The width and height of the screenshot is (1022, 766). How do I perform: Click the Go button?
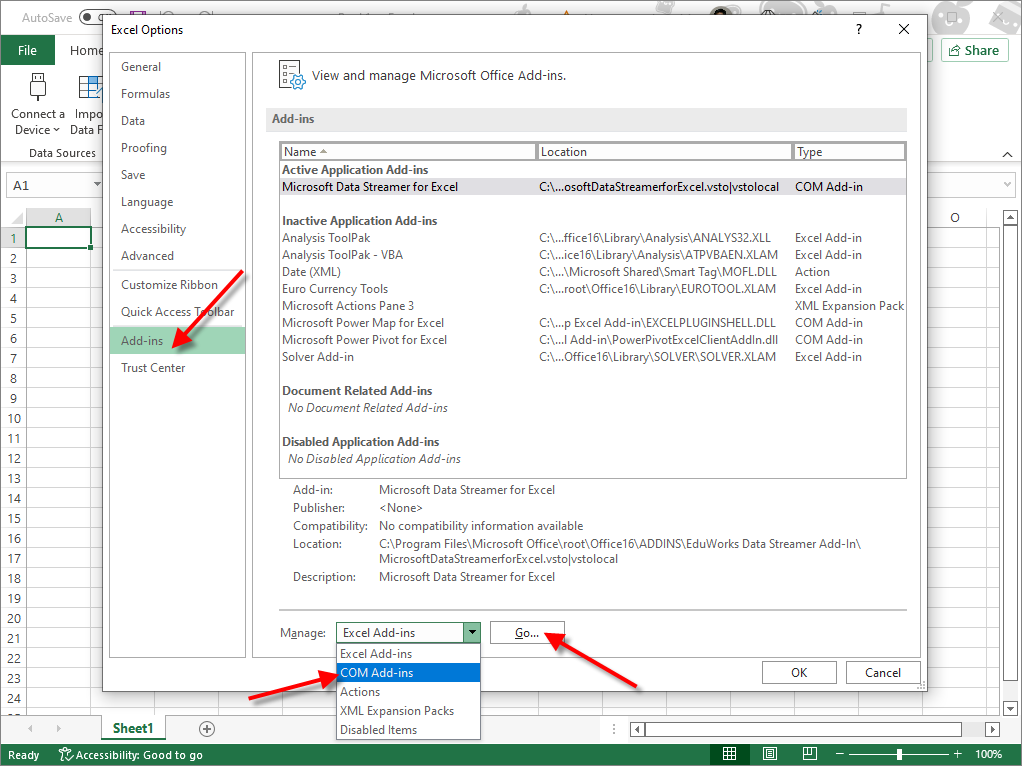527,632
